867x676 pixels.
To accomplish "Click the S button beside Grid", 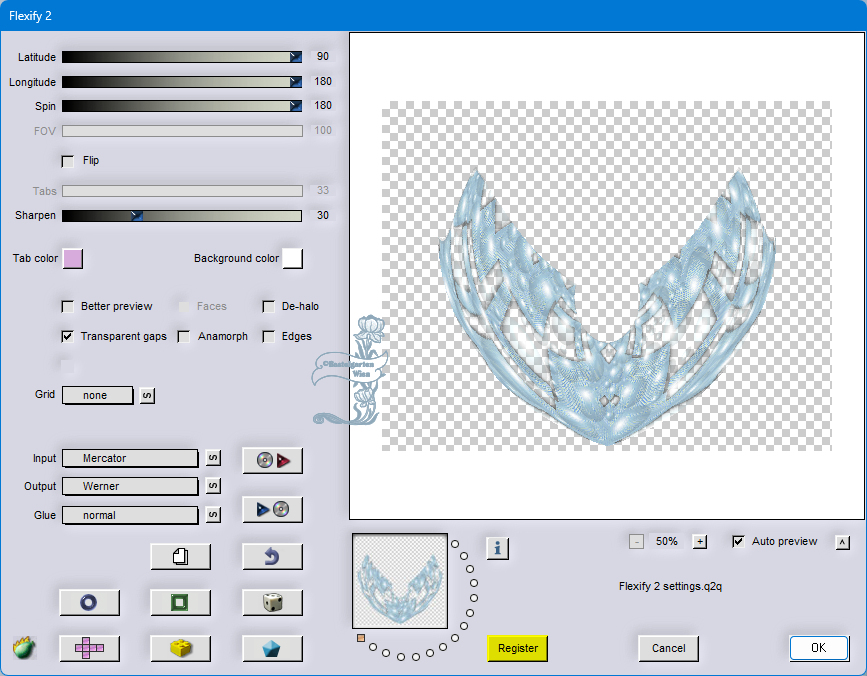I will click(x=147, y=395).
